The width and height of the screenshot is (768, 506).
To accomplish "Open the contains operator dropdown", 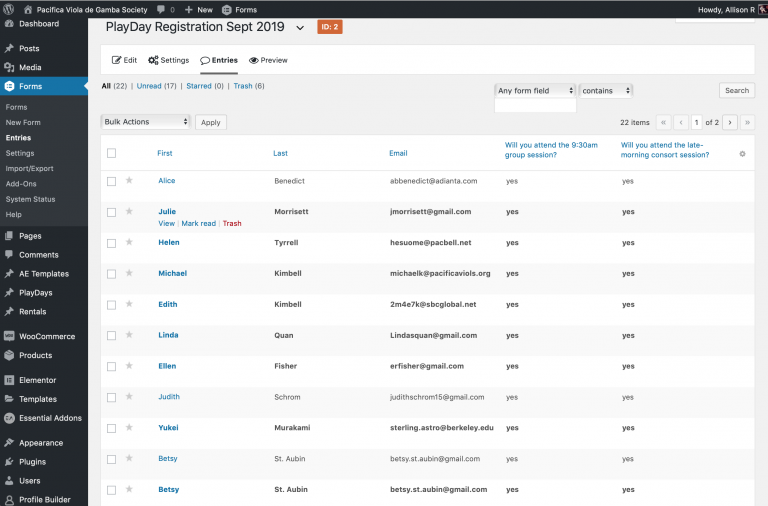I will tap(606, 91).
